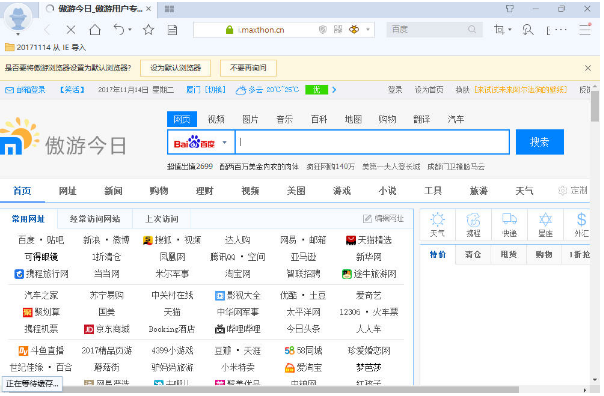The image size is (604, 396).
Task: Open the resource sniffer tool icon
Action: [x=528, y=30]
